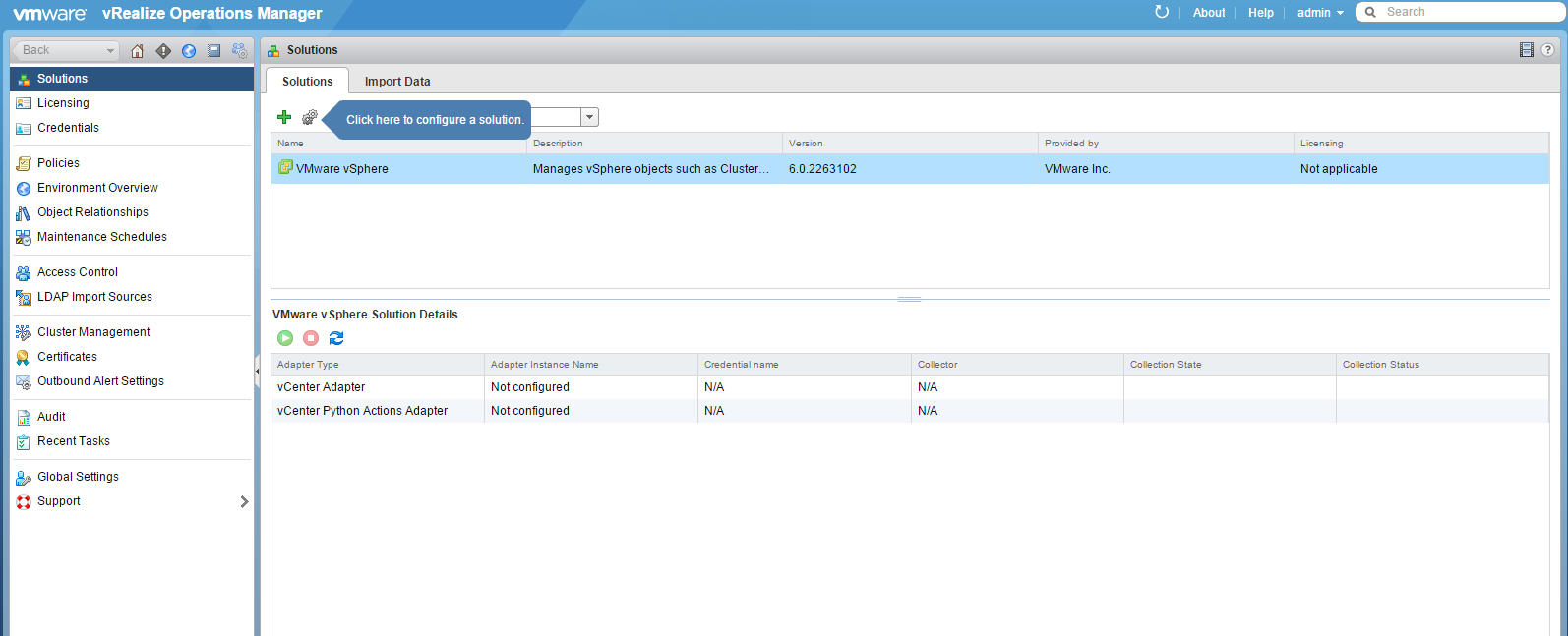Select the vCenter Python Actions Adapter row

910,411
